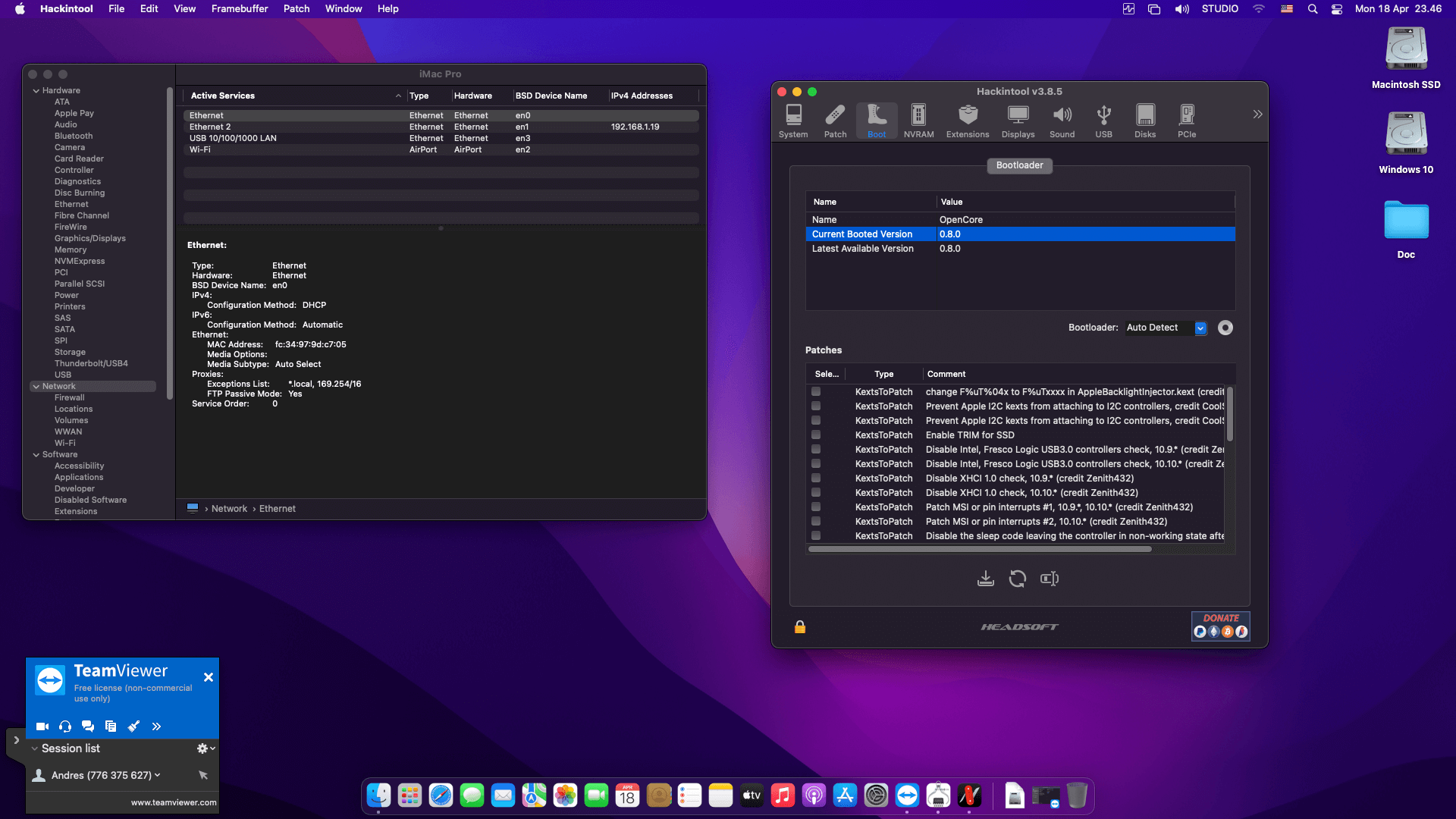Collapse the Software tree section arrow
1456x819 pixels.
tap(36, 455)
